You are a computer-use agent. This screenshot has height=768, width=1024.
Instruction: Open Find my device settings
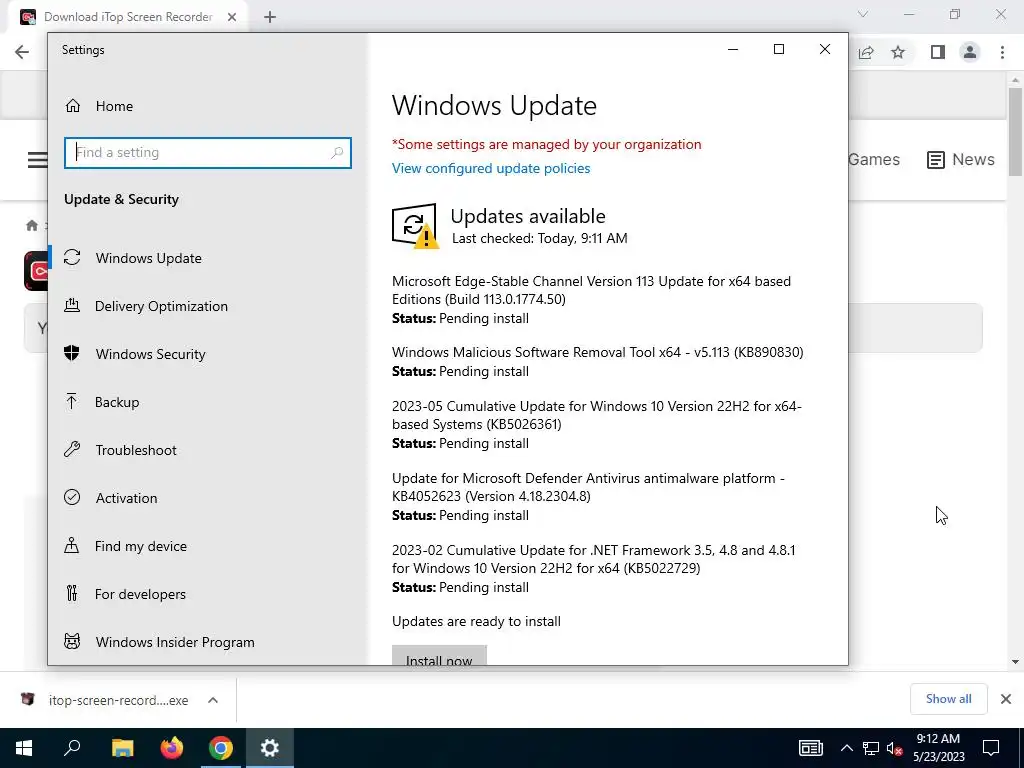pos(140,546)
